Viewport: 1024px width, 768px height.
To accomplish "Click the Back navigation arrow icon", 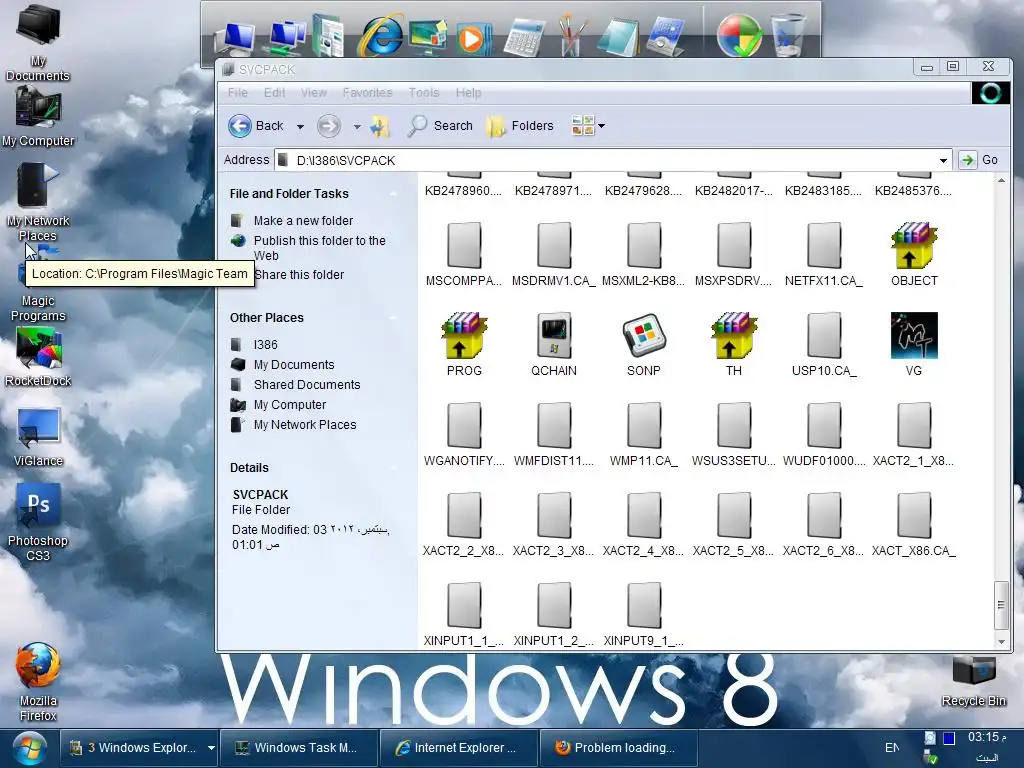I will click(240, 125).
